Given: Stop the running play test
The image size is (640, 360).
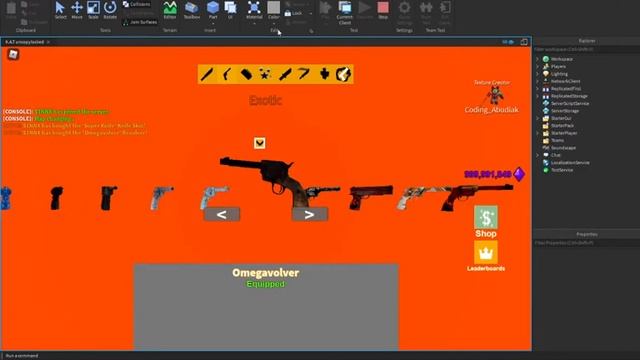Looking at the screenshot, I should point(383,10).
